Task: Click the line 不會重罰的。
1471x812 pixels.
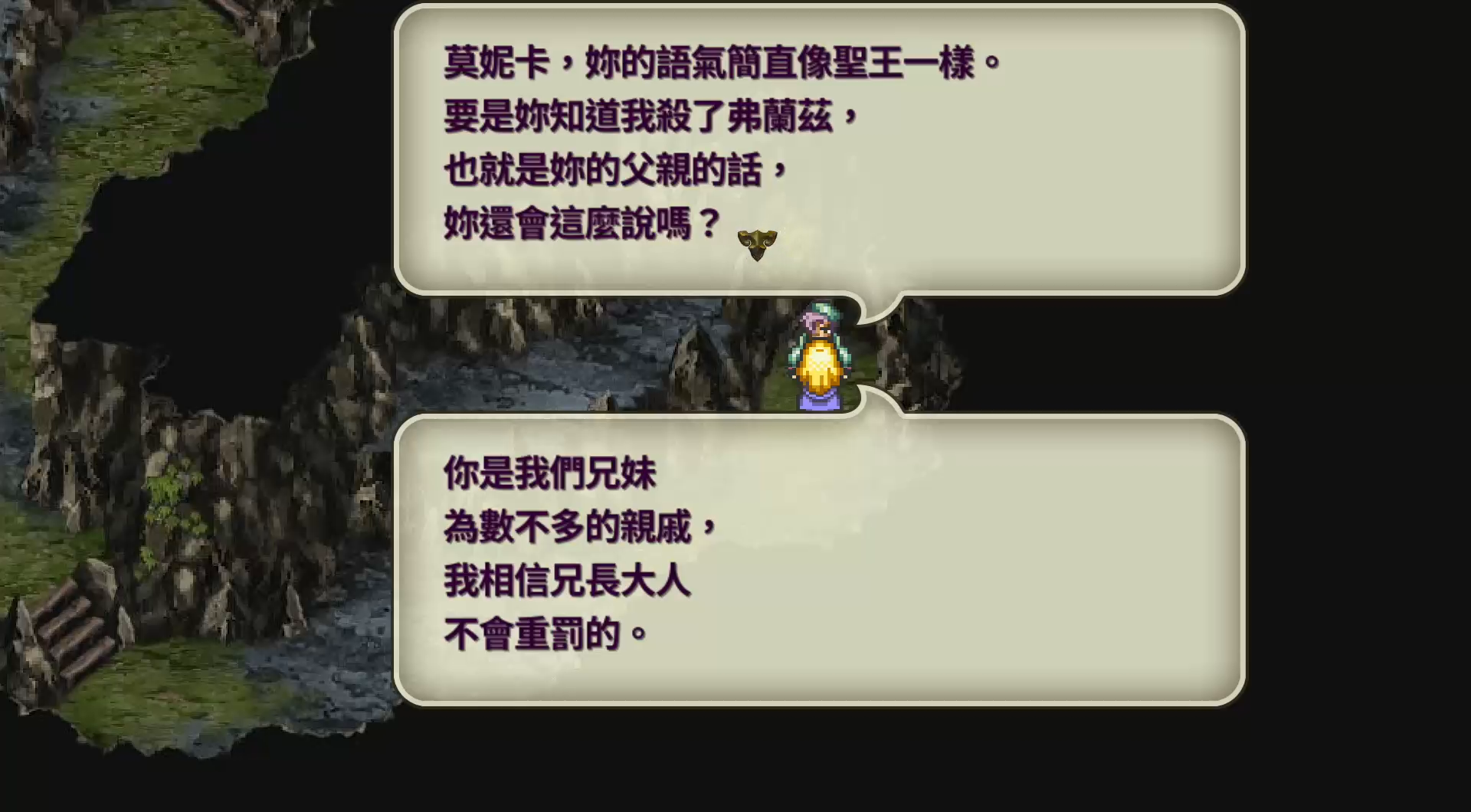Action: 546,634
